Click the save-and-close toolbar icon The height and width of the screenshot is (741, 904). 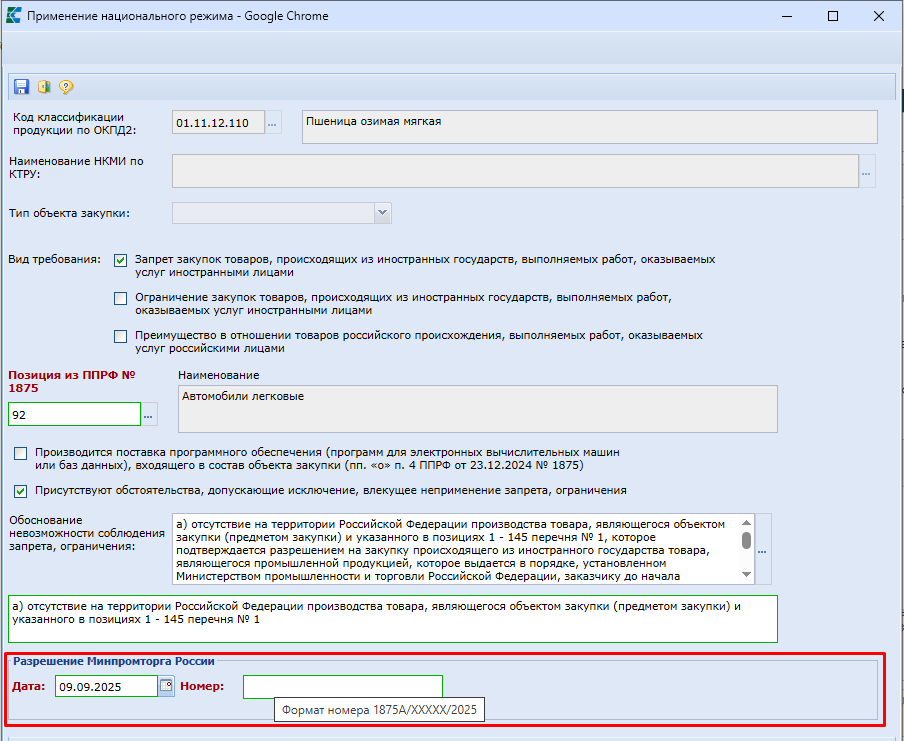[44, 86]
